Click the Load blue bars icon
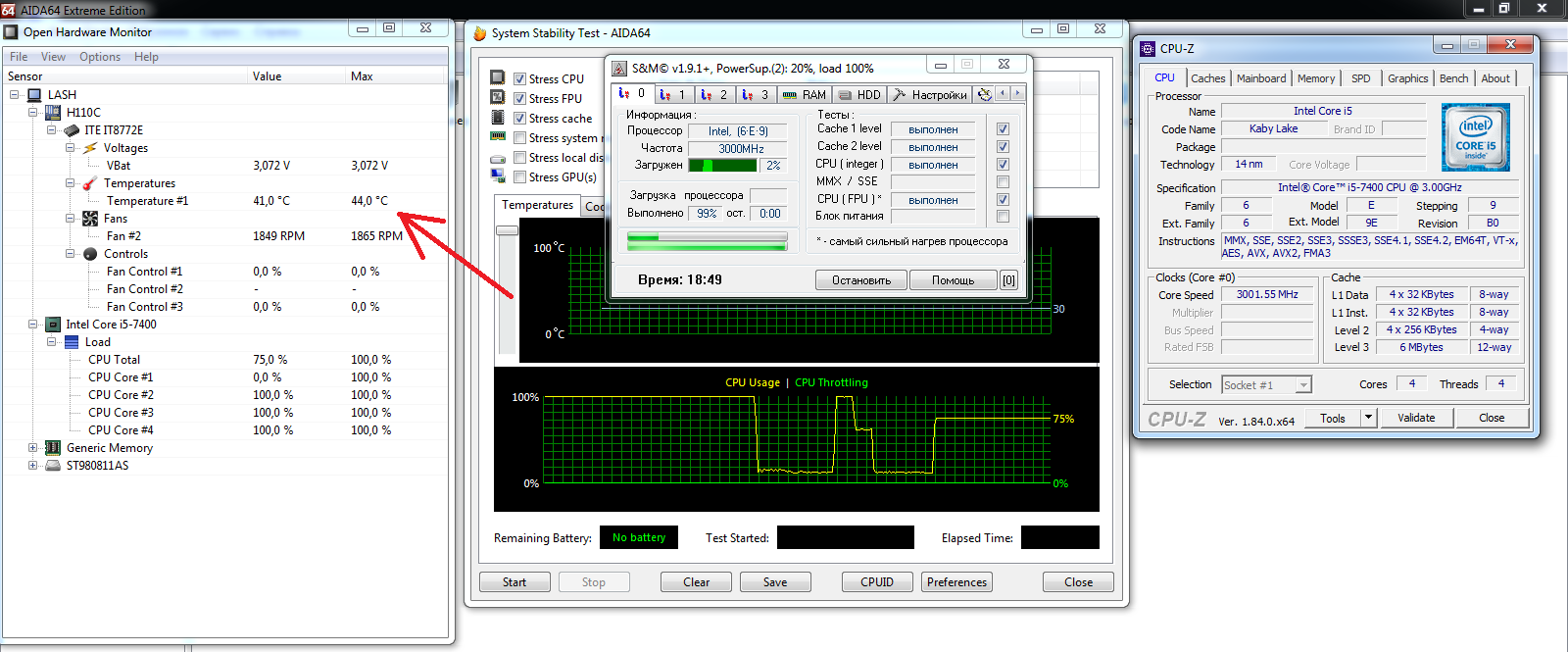 pos(72,342)
